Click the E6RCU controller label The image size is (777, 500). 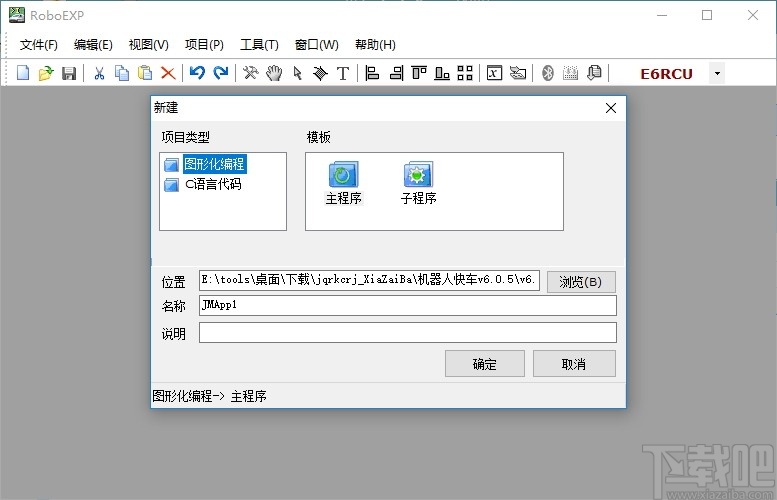[x=666, y=74]
